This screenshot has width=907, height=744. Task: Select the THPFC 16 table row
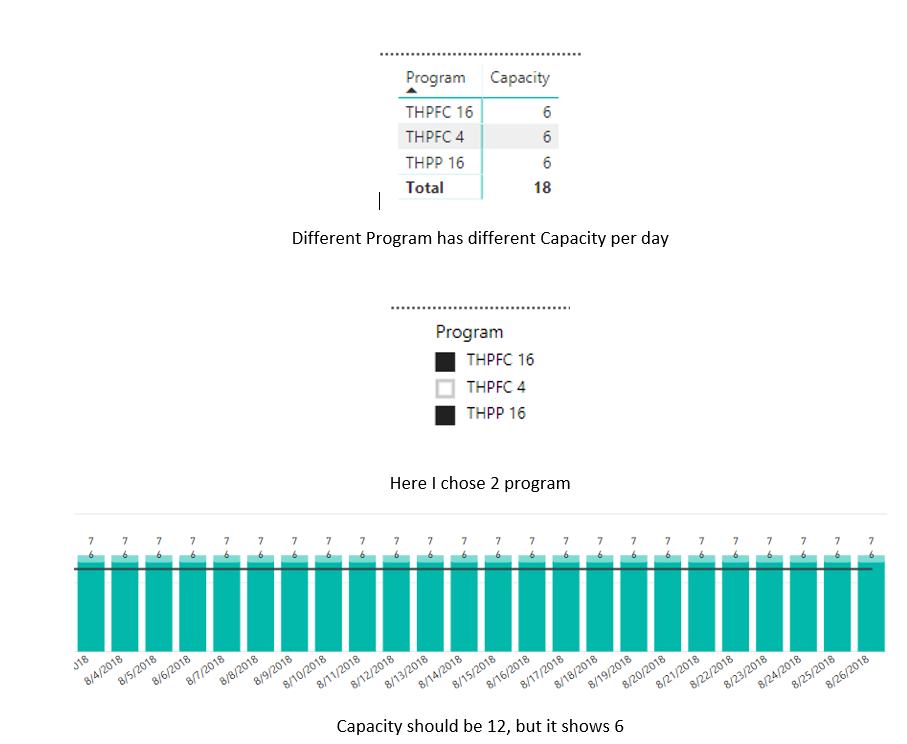[478, 112]
